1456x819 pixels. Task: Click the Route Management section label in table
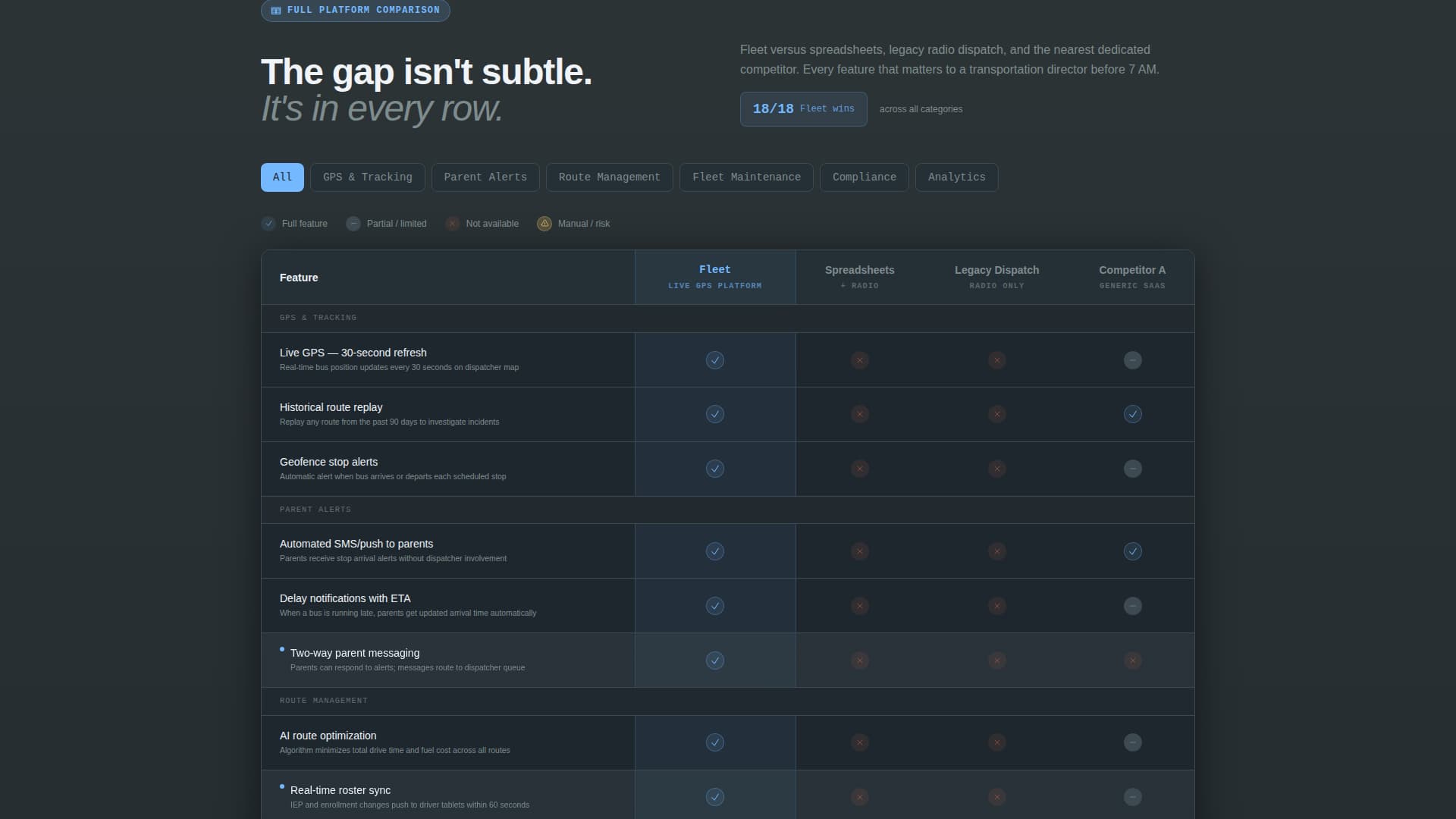click(x=324, y=701)
